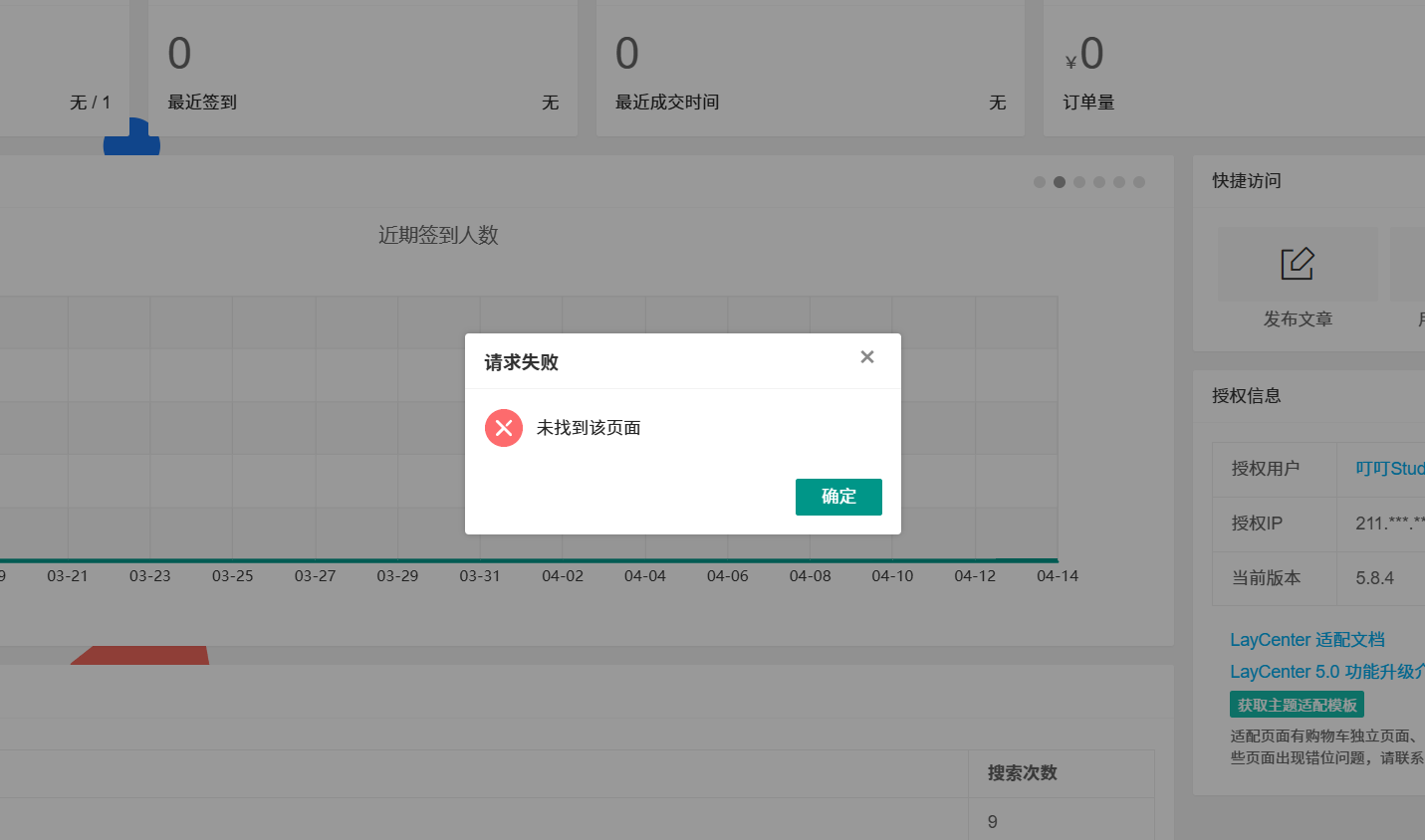This screenshot has width=1425, height=840.
Task: Click the edit-pencil icon above 发布文章
Action: coord(1297,262)
